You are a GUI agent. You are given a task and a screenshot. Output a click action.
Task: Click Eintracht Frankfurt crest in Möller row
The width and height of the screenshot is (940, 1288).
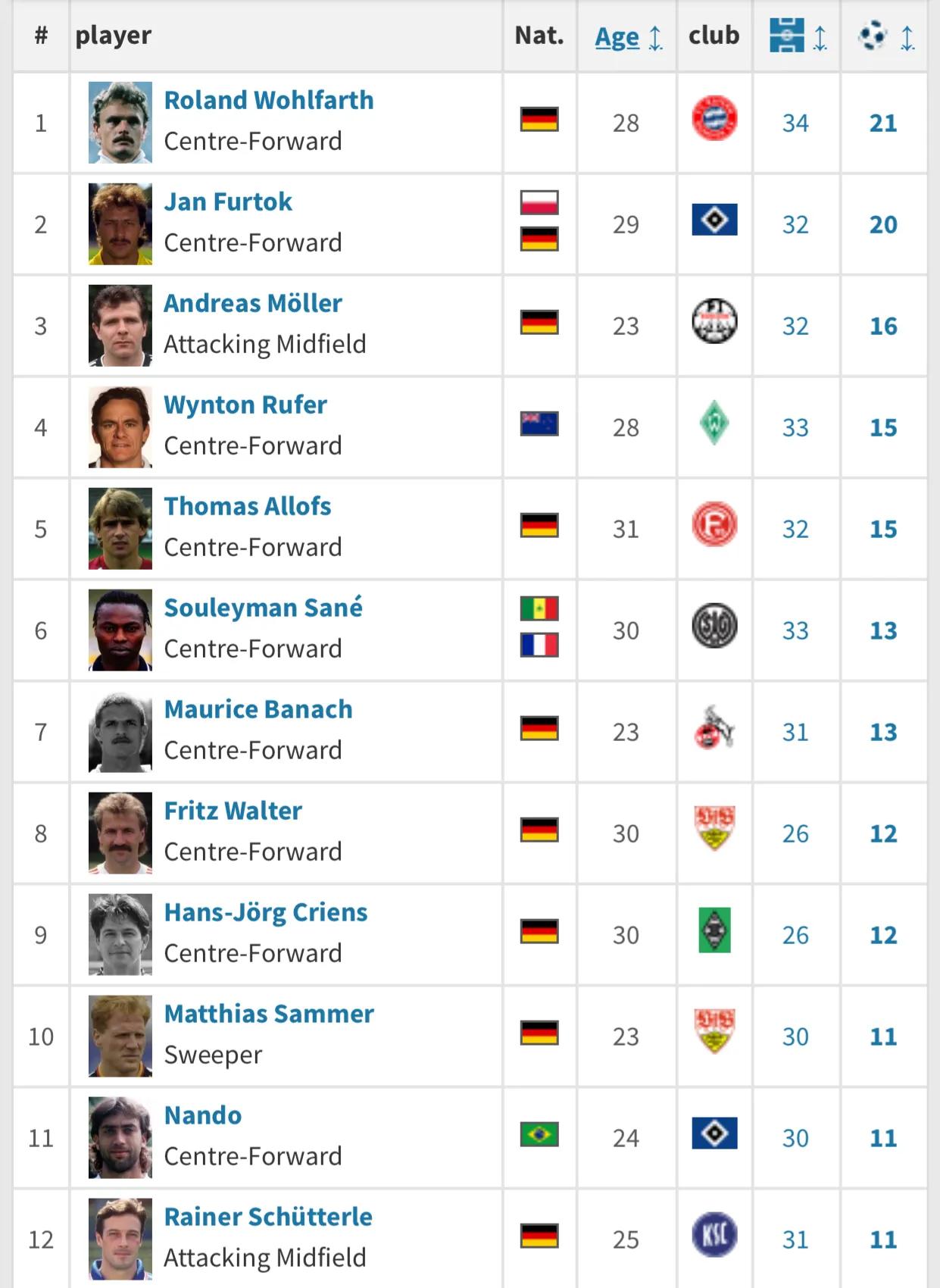point(714,321)
